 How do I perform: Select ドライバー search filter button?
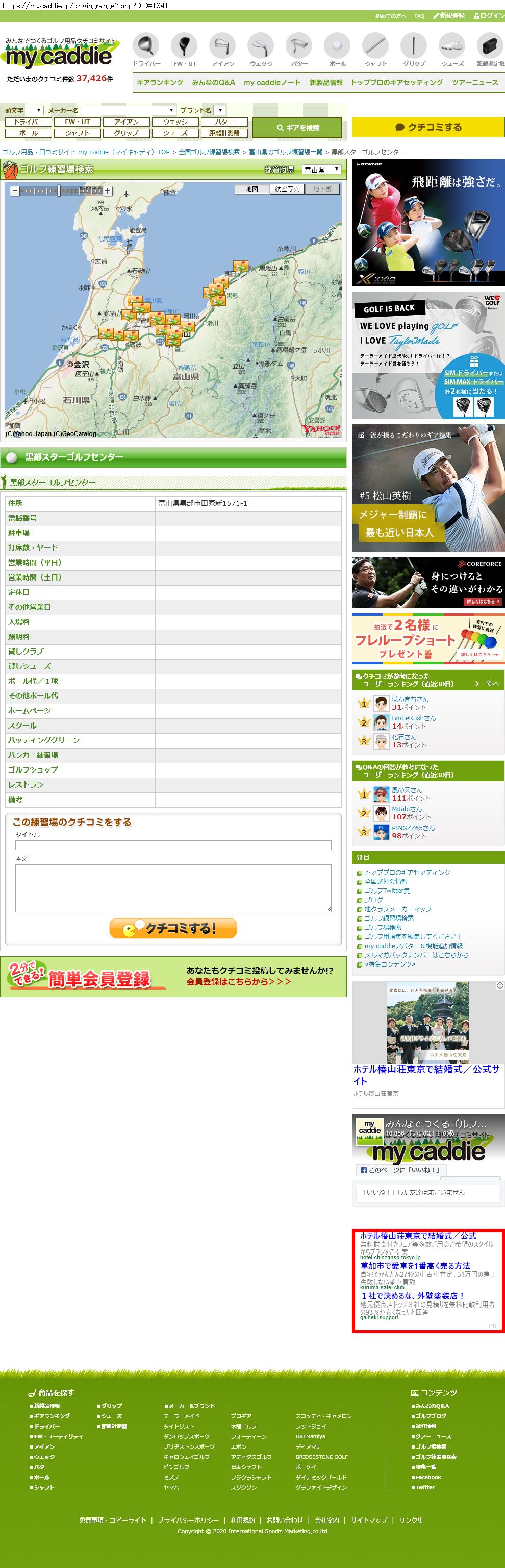point(28,122)
